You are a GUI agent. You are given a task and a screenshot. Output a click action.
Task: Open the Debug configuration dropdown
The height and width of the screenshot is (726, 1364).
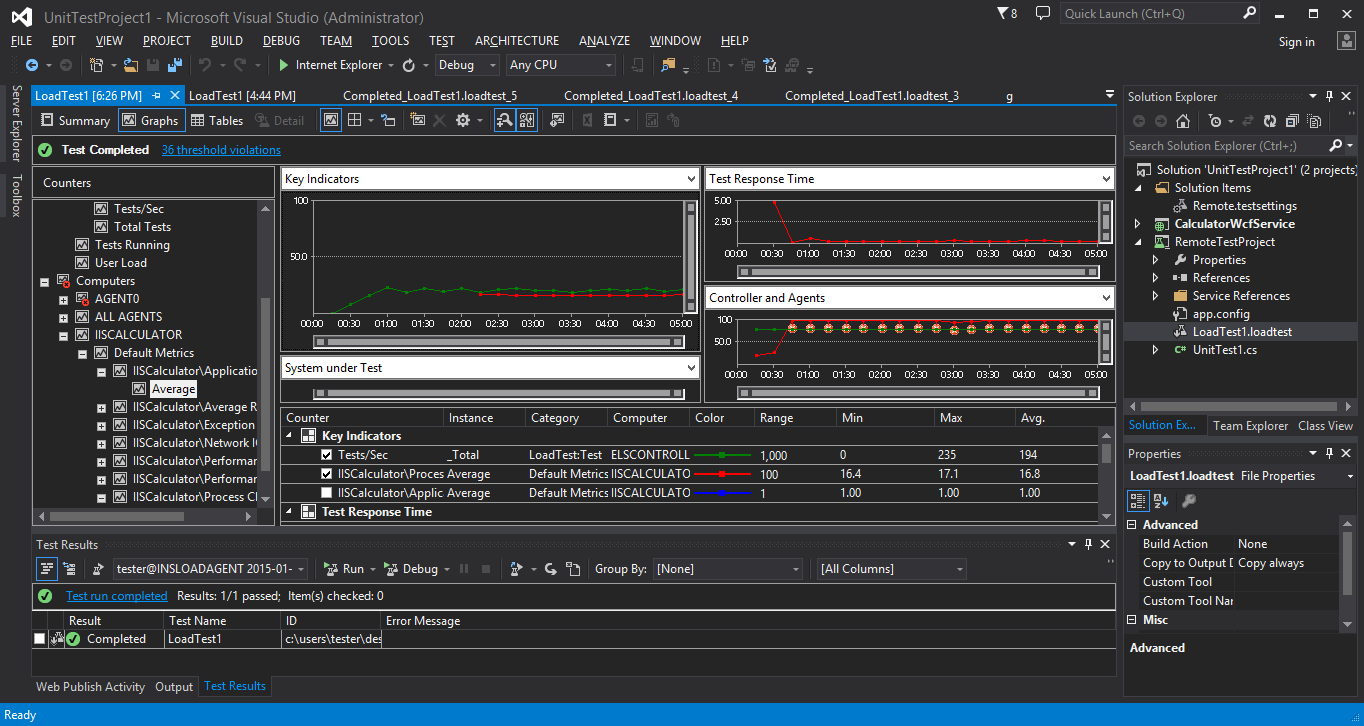pos(467,65)
